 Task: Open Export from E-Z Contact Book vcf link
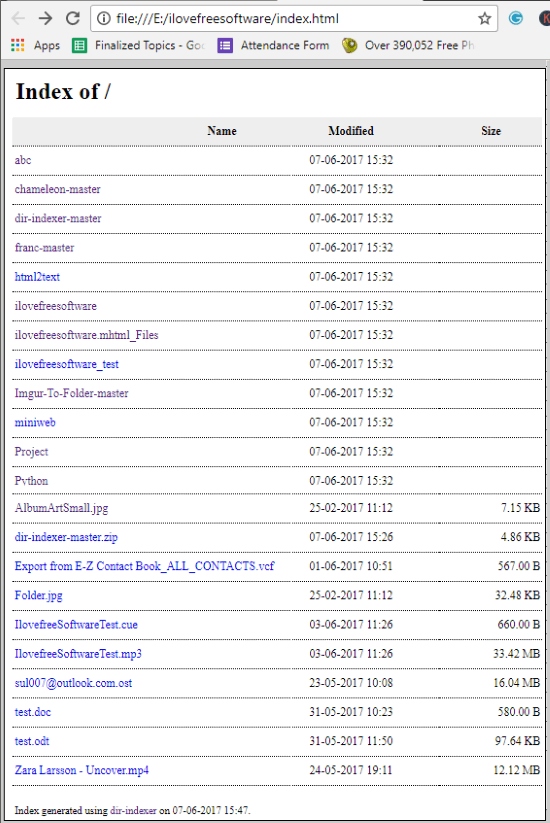coord(144,566)
